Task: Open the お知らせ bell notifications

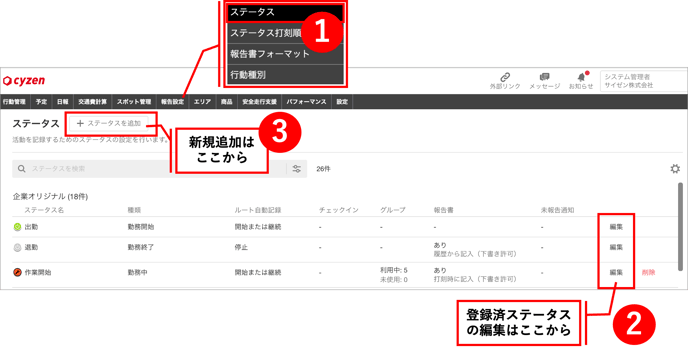Action: click(581, 77)
